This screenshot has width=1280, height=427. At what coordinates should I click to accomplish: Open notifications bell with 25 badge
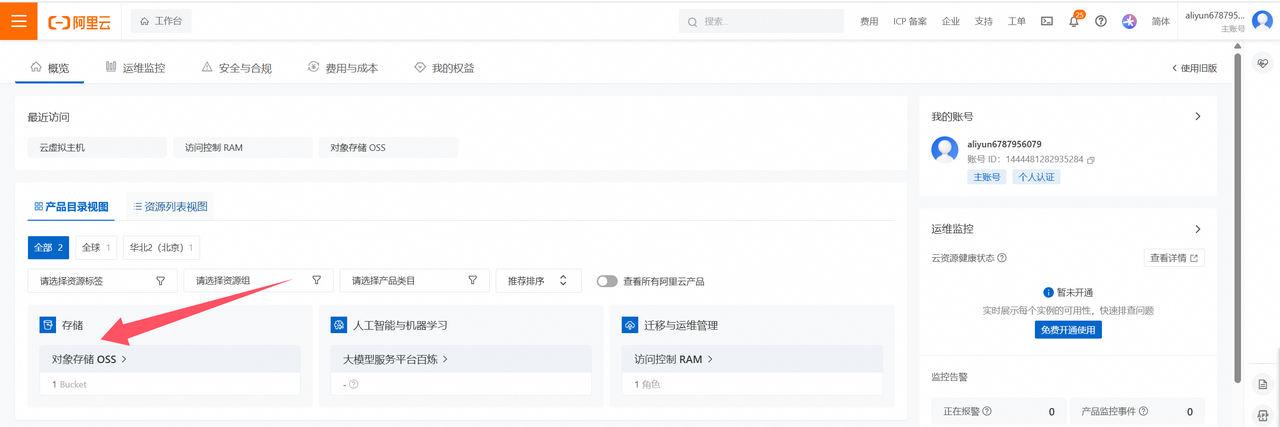click(1074, 21)
